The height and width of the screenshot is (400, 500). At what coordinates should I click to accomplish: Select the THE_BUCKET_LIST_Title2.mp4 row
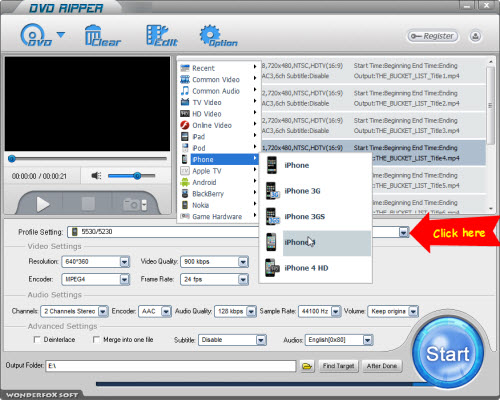pyautogui.click(x=373, y=98)
